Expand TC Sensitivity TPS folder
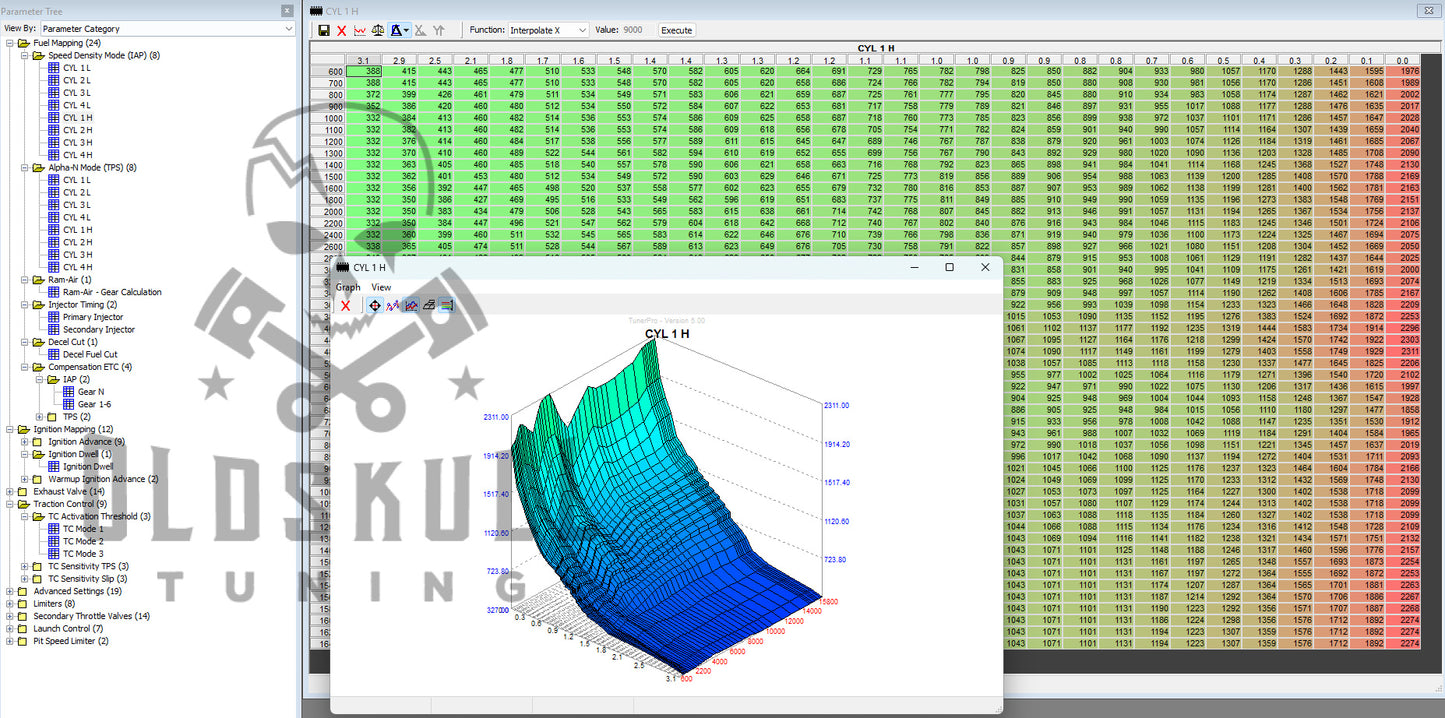The width and height of the screenshot is (1445, 718). click(25, 566)
